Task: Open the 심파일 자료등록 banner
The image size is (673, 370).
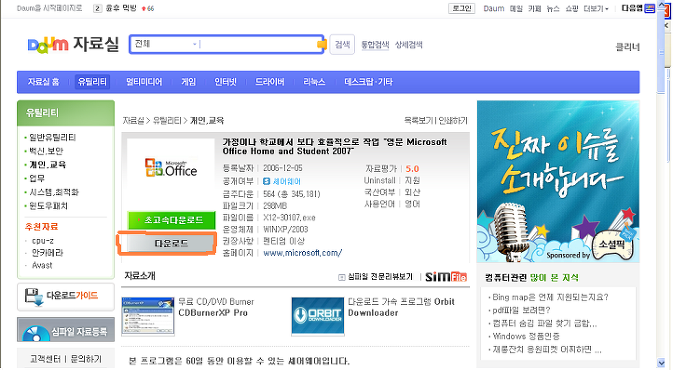Action: point(66,330)
